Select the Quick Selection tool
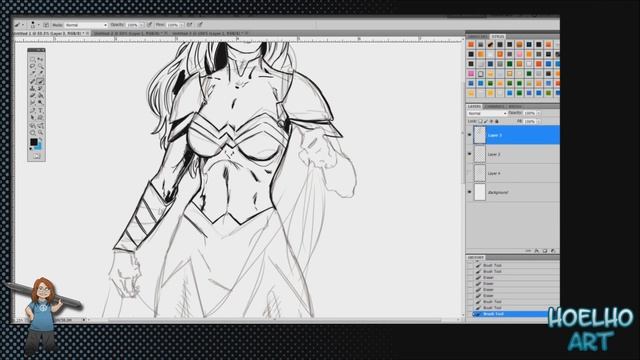 pos(40,66)
